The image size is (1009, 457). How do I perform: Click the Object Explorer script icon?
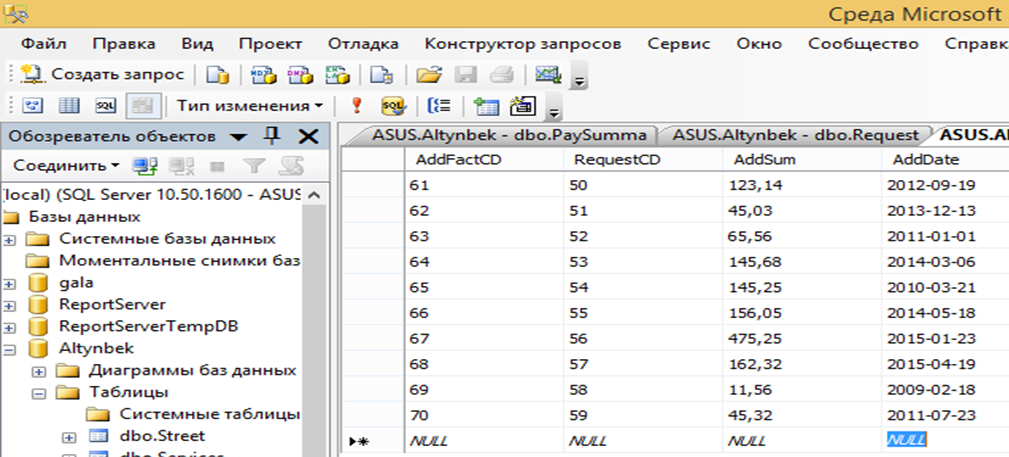click(x=290, y=166)
